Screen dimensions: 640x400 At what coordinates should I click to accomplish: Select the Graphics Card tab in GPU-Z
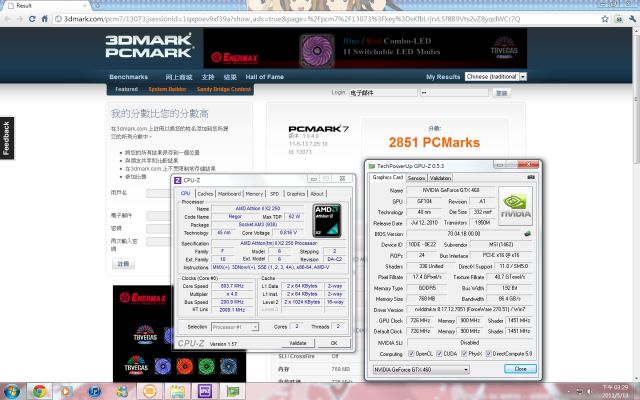(x=387, y=177)
